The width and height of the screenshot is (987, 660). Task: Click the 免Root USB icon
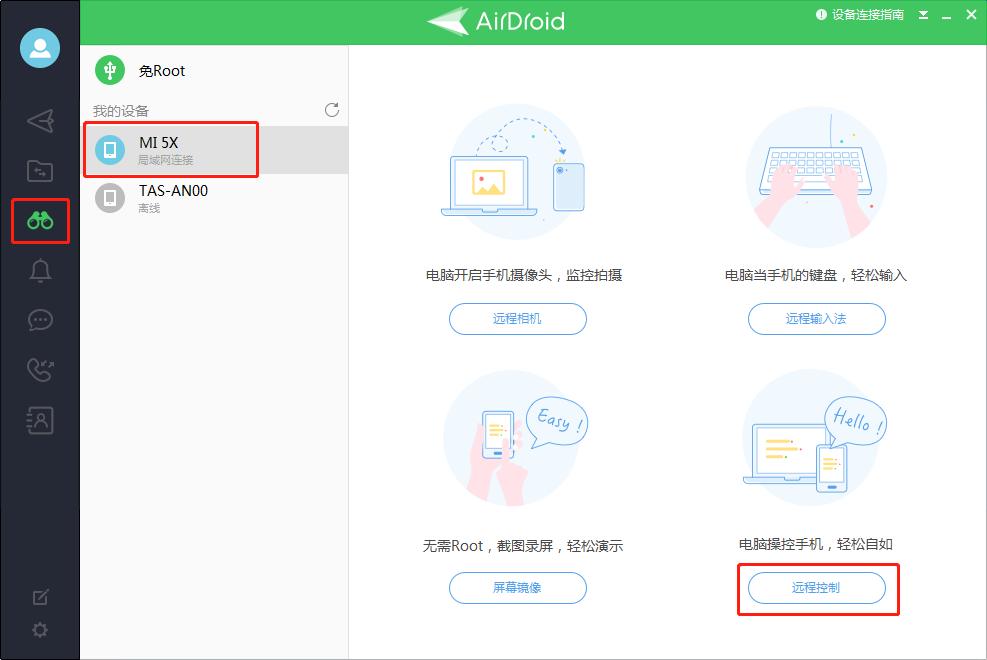tap(108, 70)
